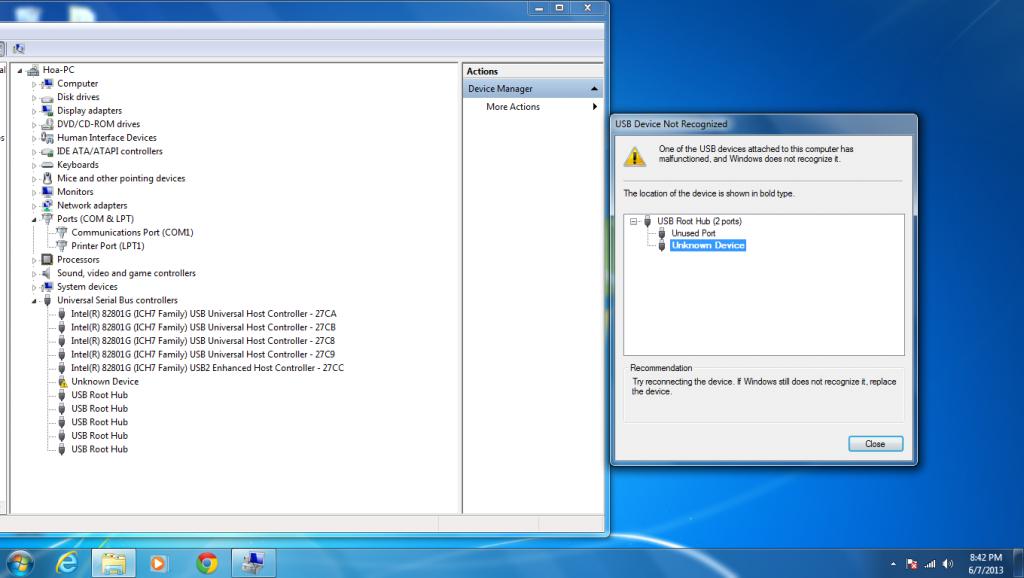
Task: Select USB Universal Host Controller - 27C9
Action: click(202, 355)
